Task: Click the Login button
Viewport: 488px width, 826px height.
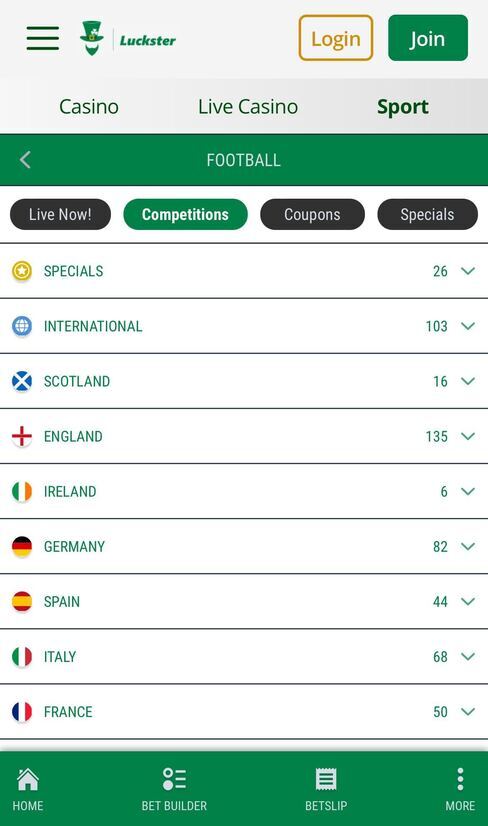Action: 336,38
